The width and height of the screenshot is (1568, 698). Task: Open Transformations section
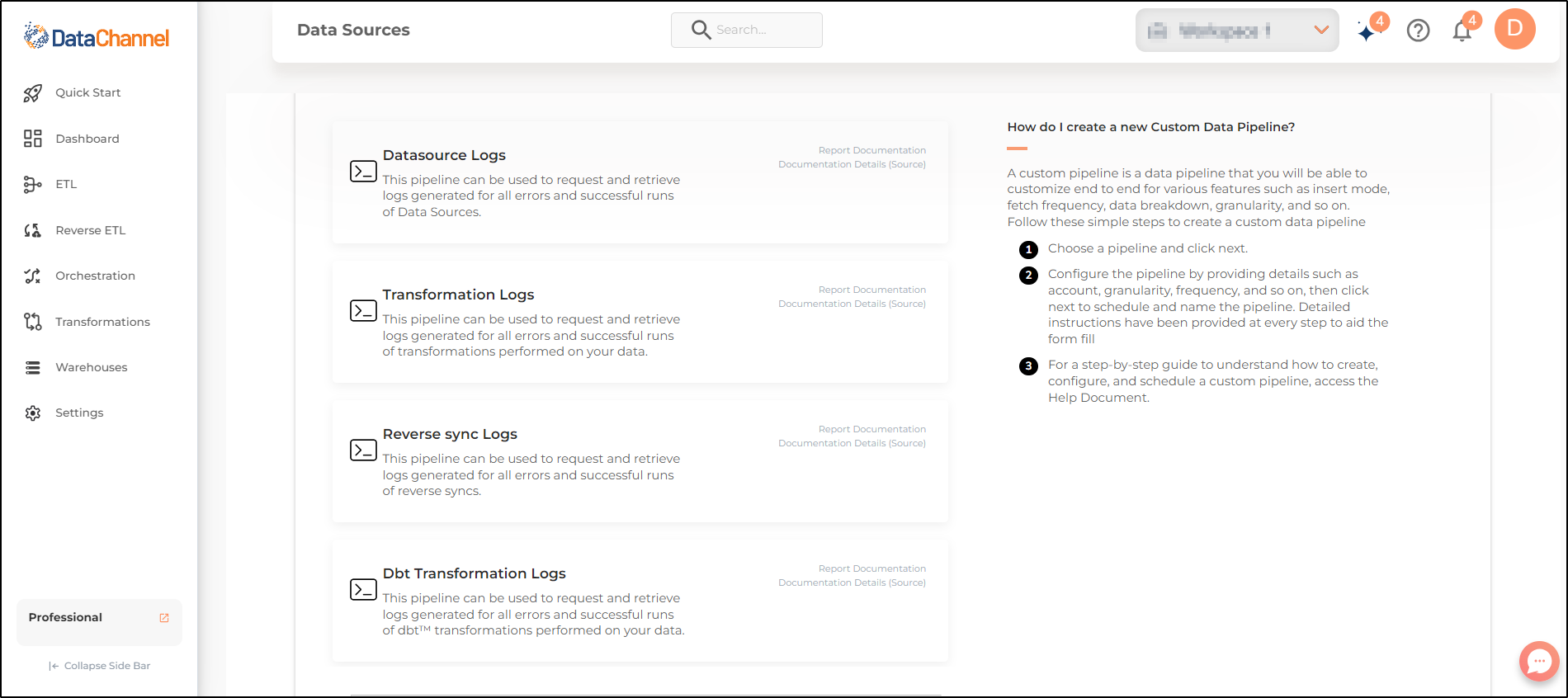click(x=102, y=322)
